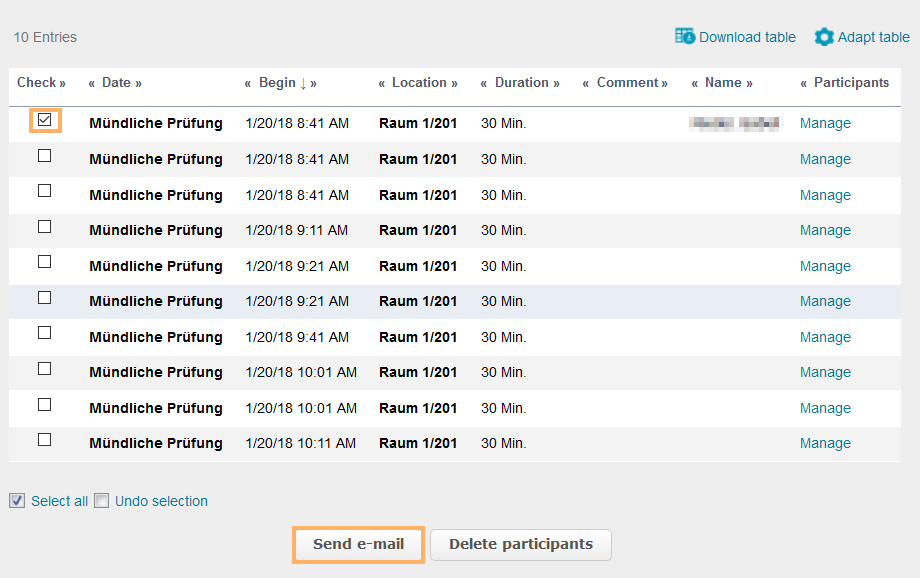Open Manage for the 9:41 AM exam
920x578 pixels.
coord(825,337)
